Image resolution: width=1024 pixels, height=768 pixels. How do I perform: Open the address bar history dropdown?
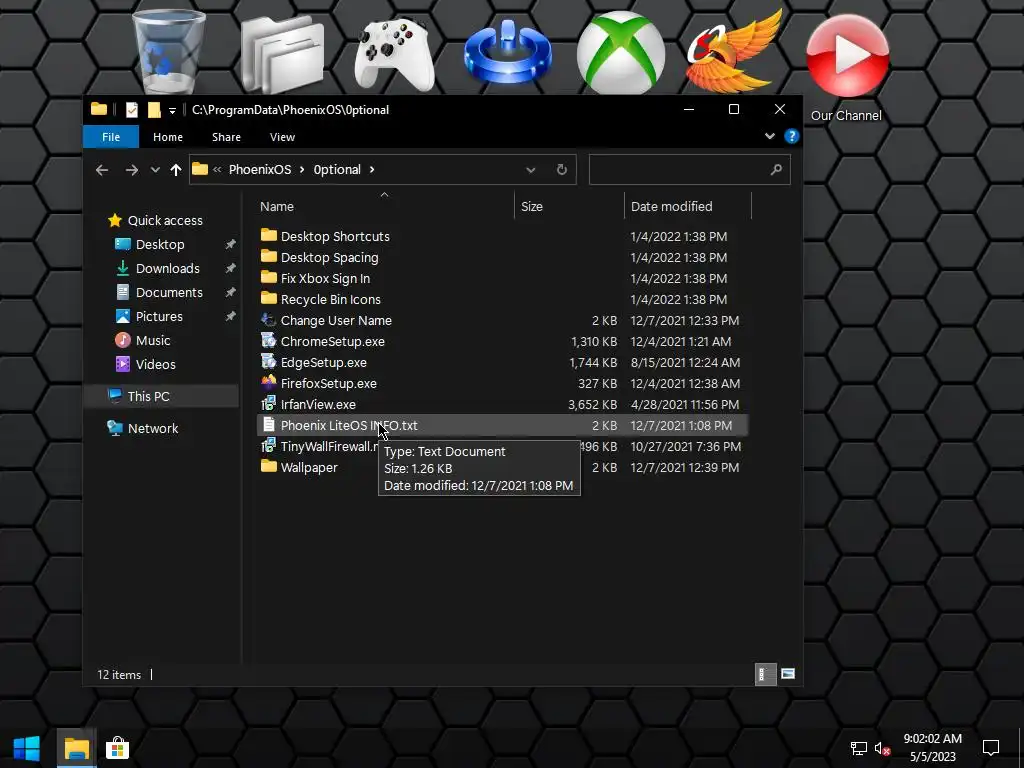tap(530, 170)
